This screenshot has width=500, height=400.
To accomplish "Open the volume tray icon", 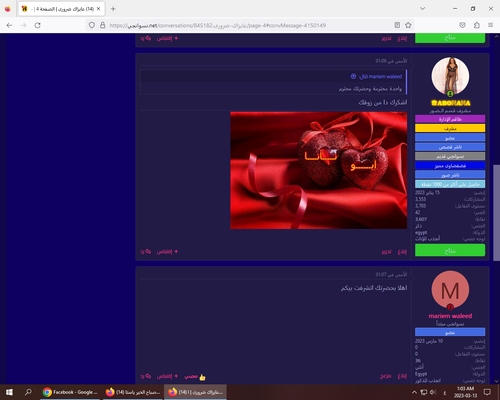I will coord(433,392).
